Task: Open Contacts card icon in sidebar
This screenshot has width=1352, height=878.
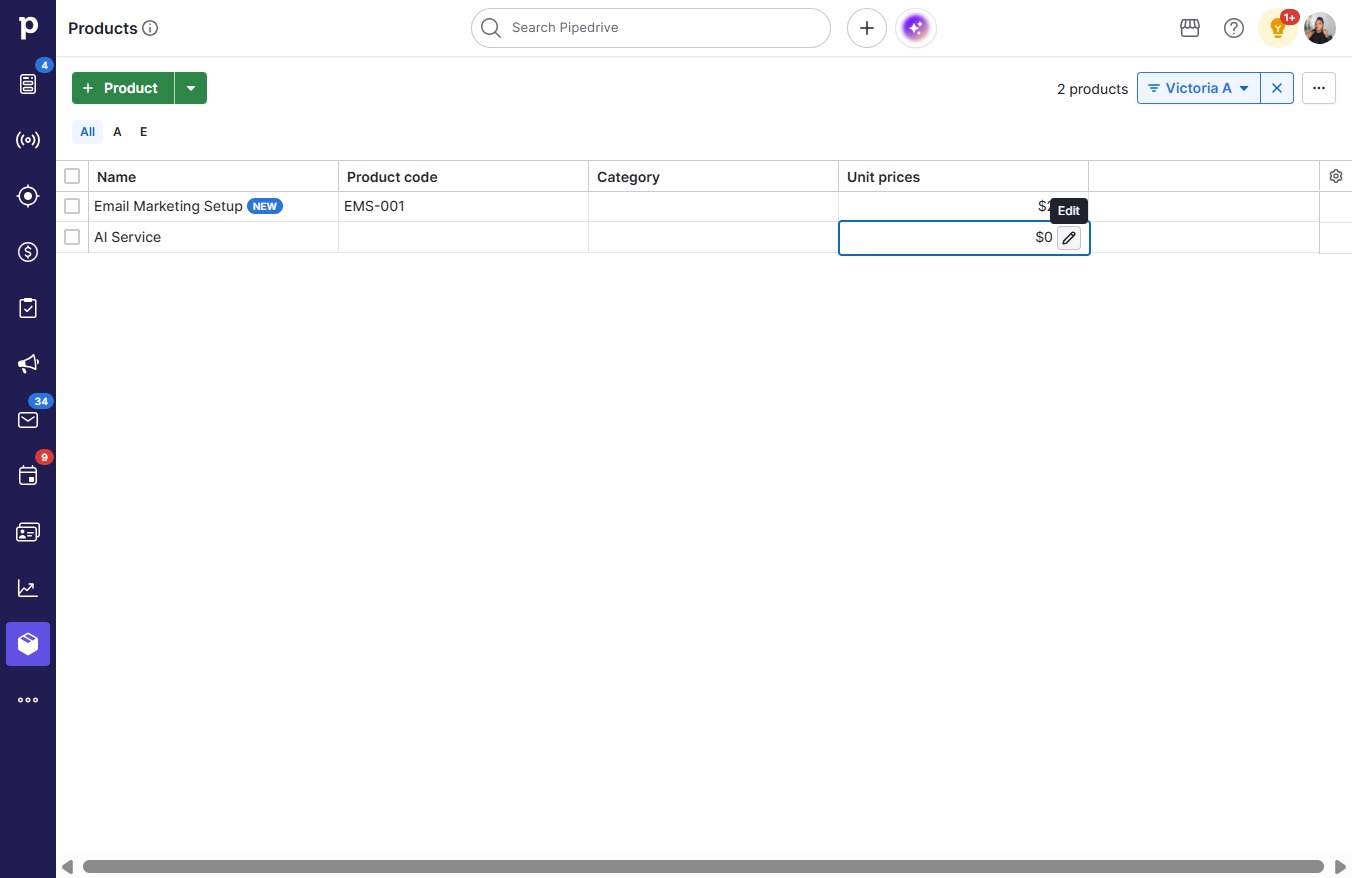Action: click(x=28, y=532)
